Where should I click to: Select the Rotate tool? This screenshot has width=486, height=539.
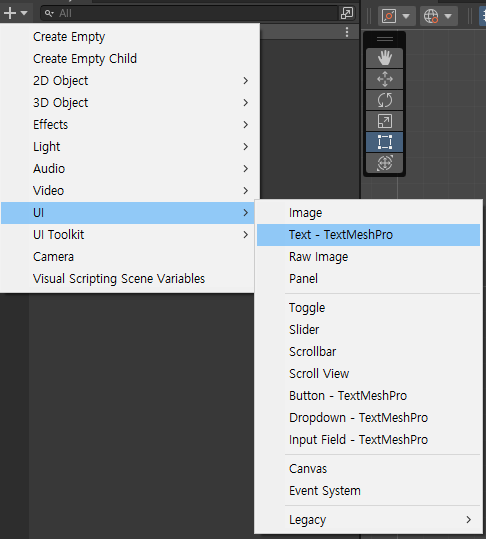pyautogui.click(x=385, y=100)
